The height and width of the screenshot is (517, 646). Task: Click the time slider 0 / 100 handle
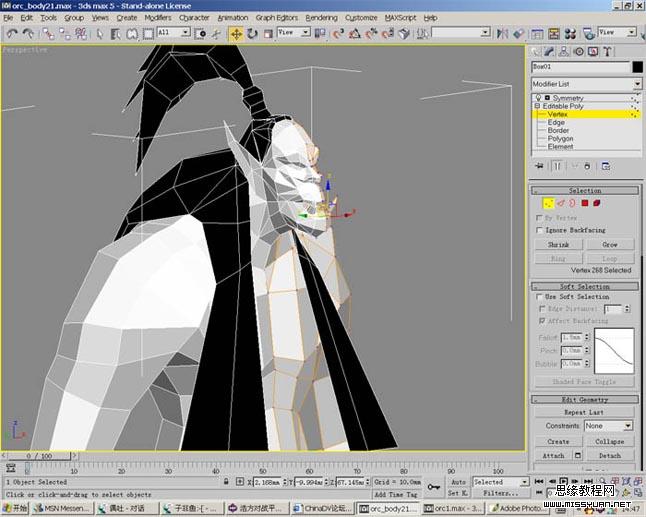click(40, 456)
